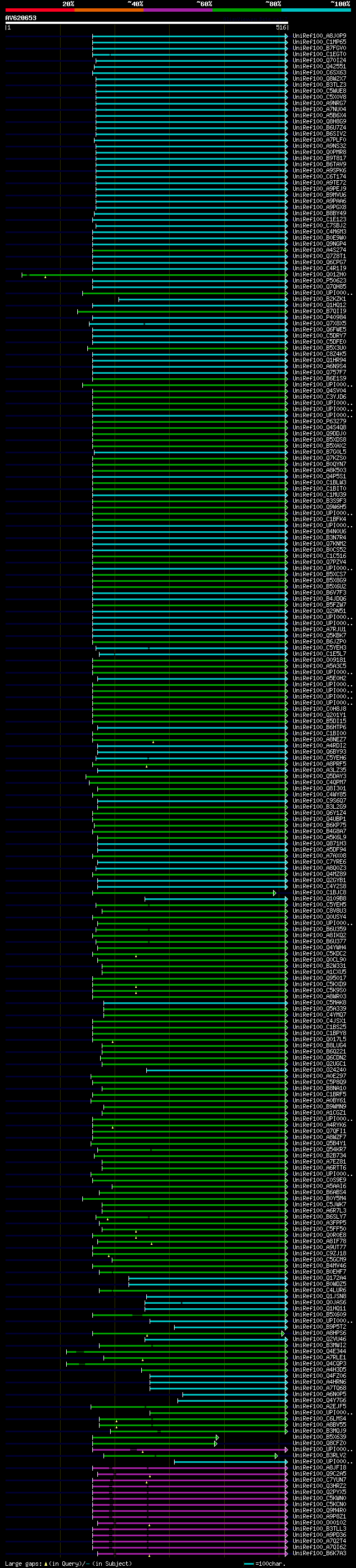Viewport: 356px width, 1568px height.
Task: Select the UniRef100_A7NU04 label
Action: point(319,110)
